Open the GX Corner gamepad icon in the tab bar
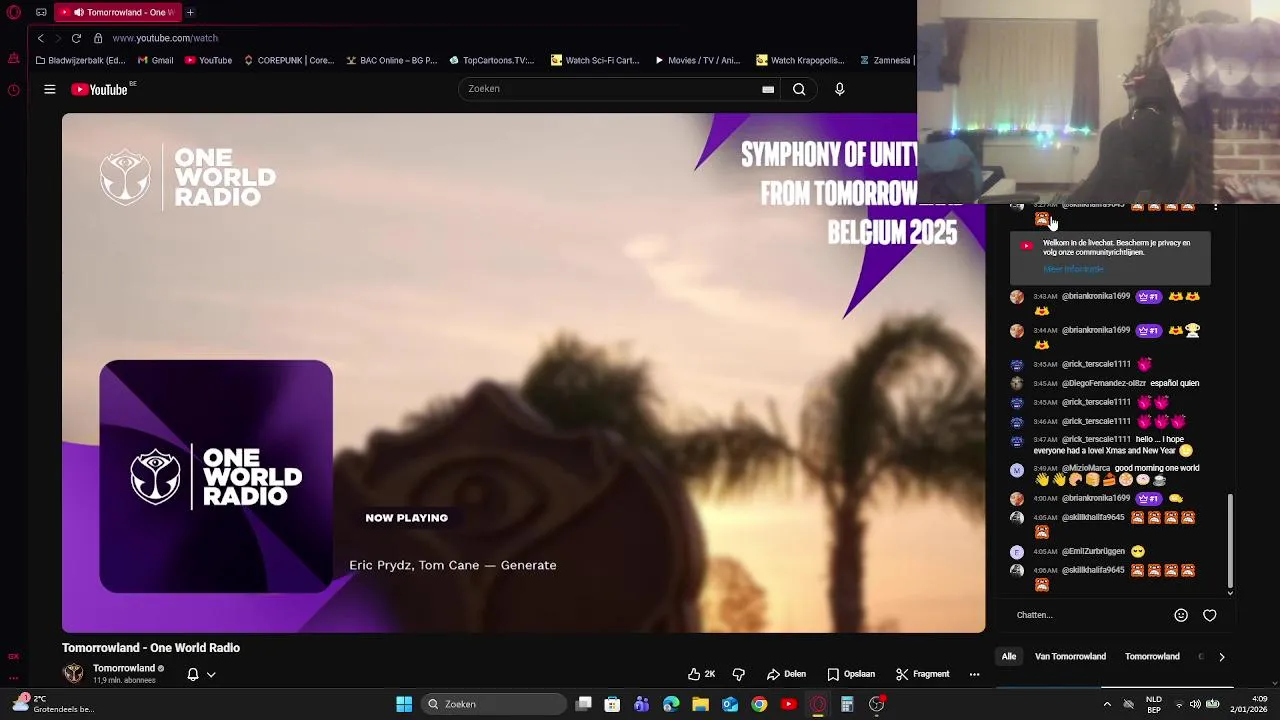This screenshot has height=720, width=1280. [x=41, y=12]
